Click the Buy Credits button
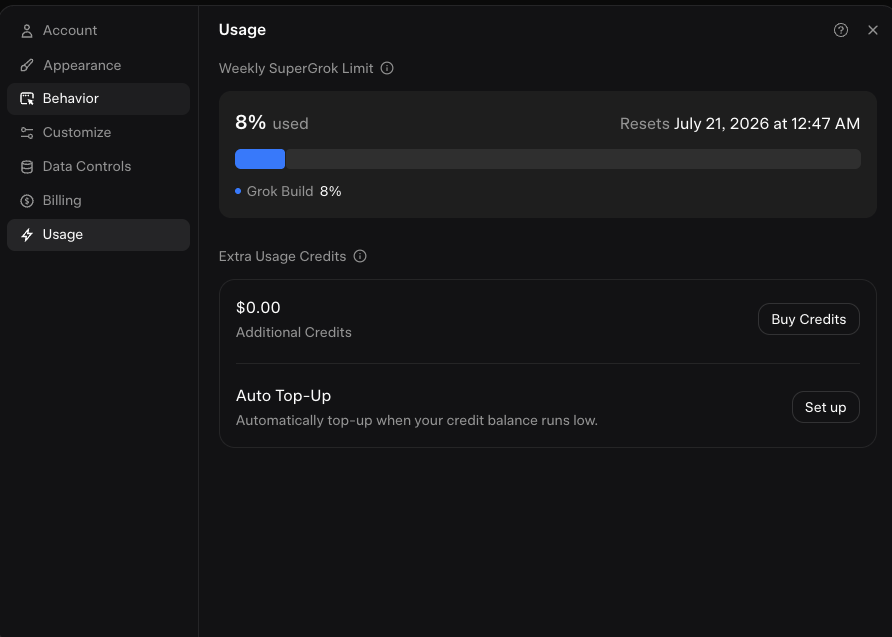This screenshot has height=637, width=892. point(808,319)
